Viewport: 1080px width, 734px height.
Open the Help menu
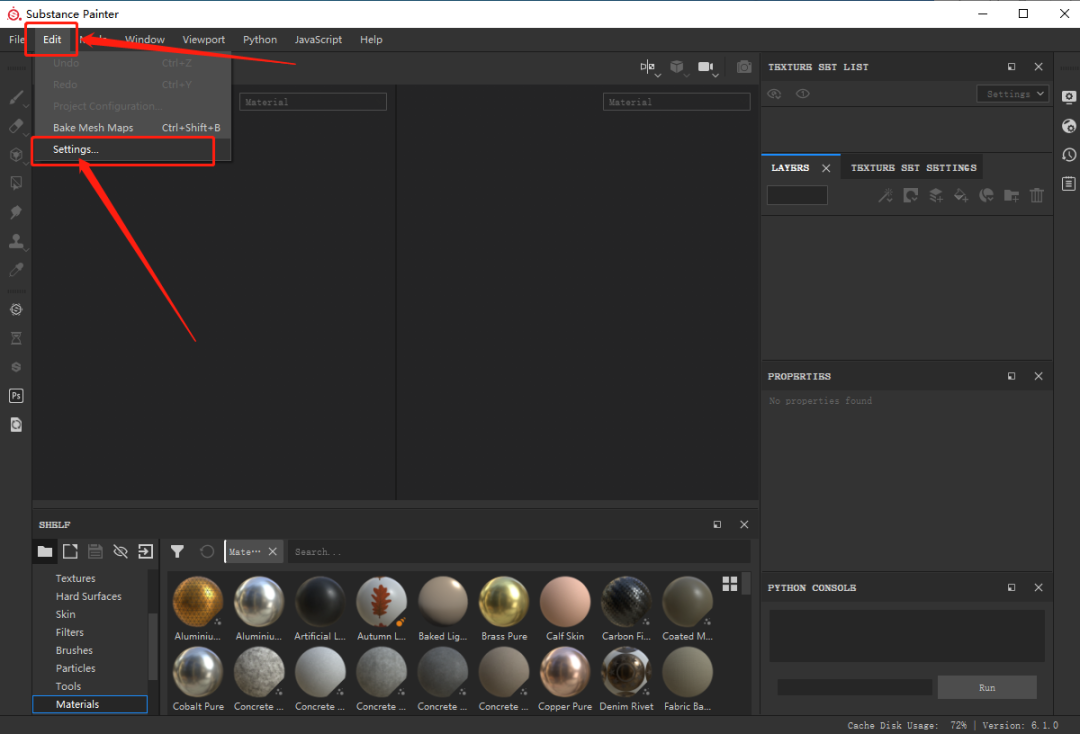(x=371, y=39)
